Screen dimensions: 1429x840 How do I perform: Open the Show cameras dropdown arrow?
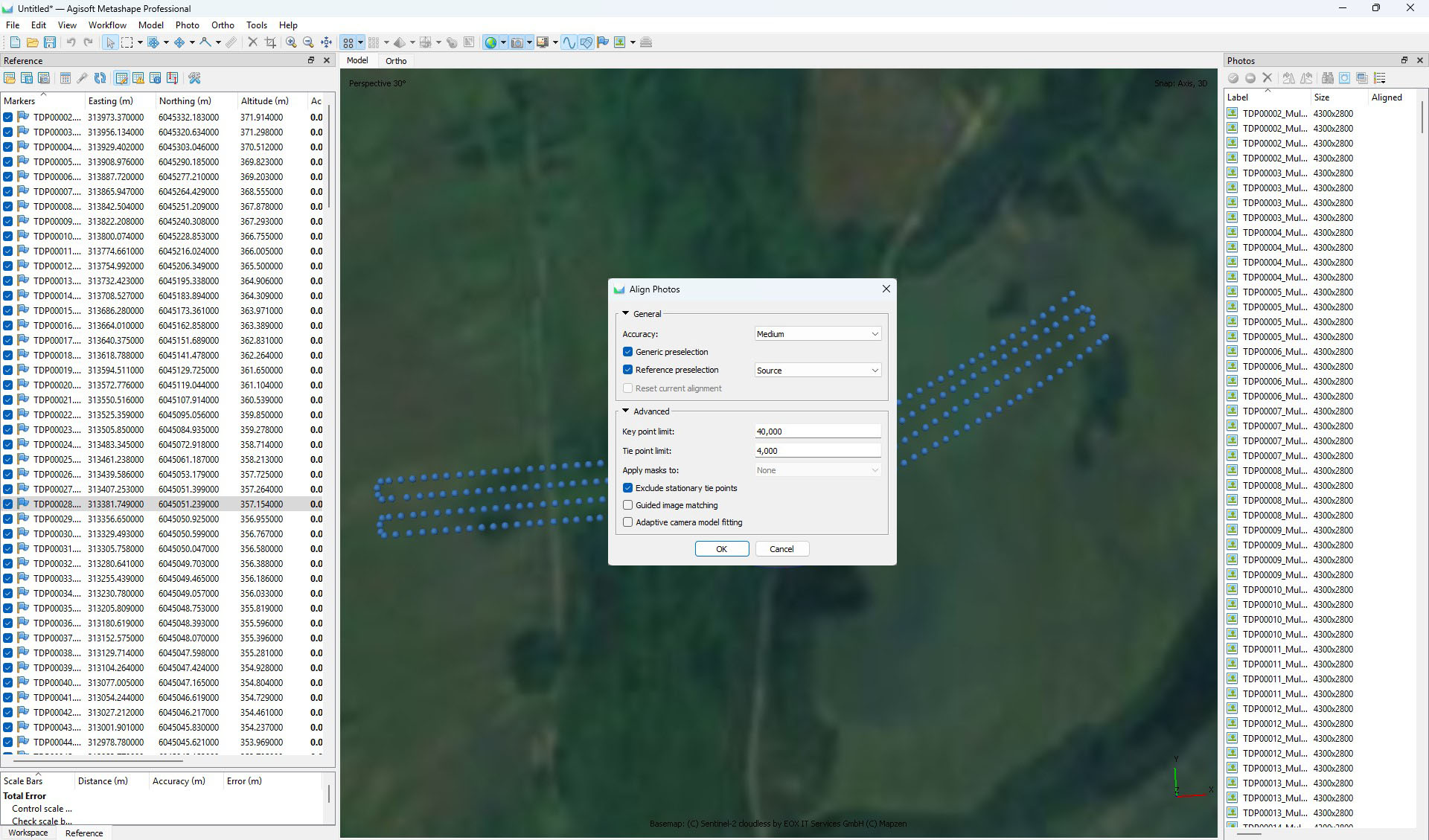pos(529,42)
